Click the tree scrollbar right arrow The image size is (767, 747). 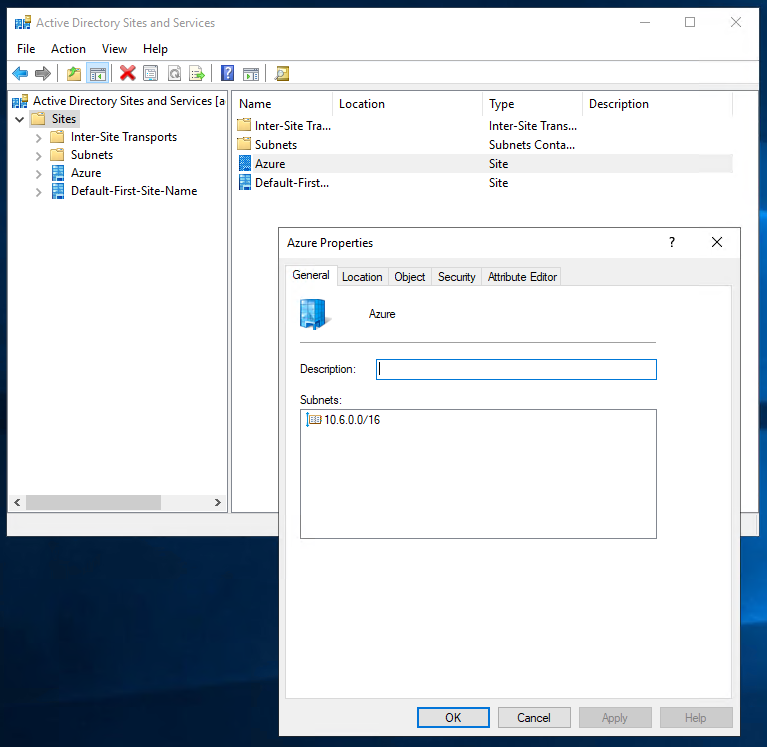pyautogui.click(x=218, y=502)
